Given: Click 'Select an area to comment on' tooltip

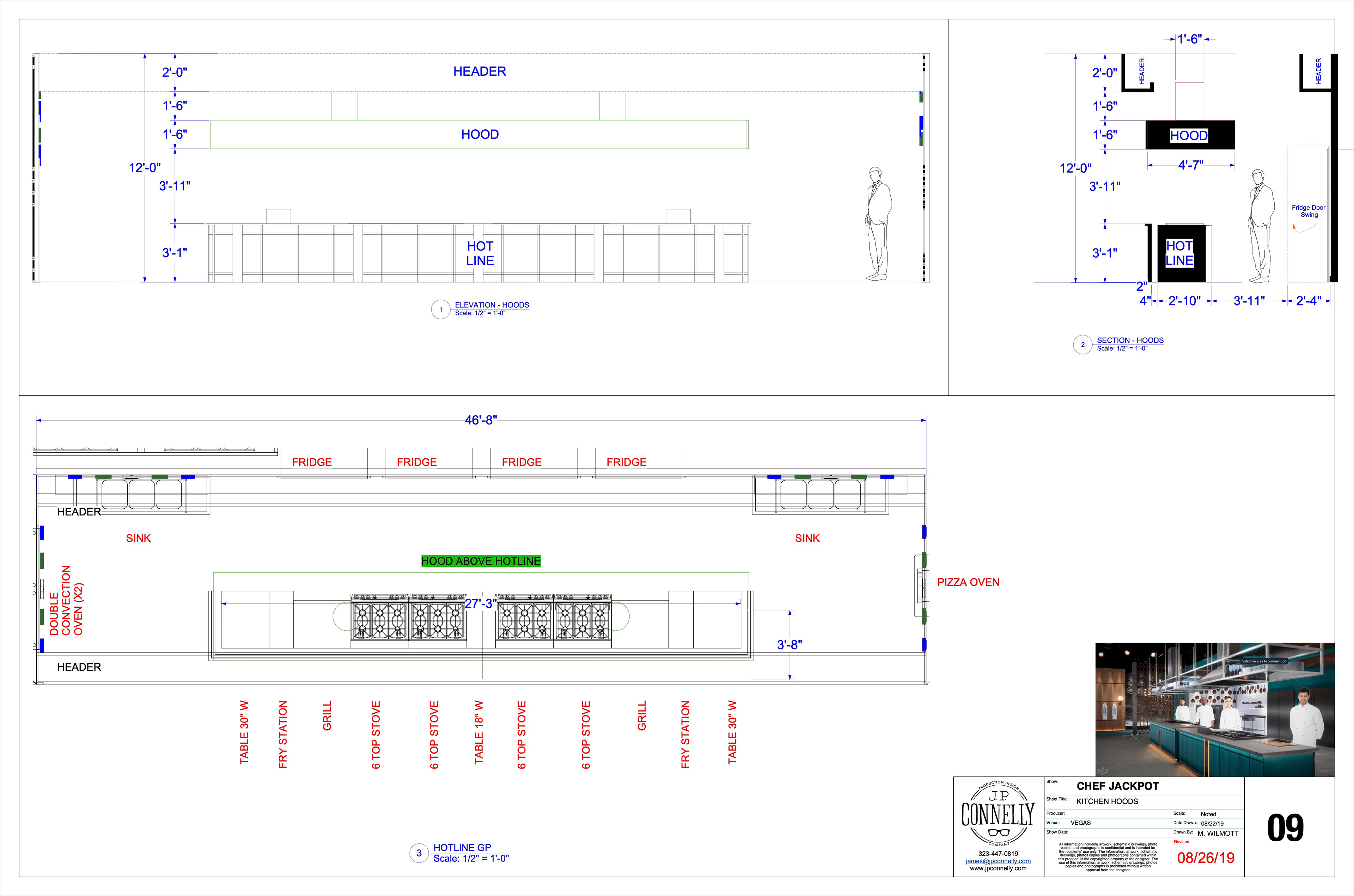Looking at the screenshot, I should tap(1264, 661).
